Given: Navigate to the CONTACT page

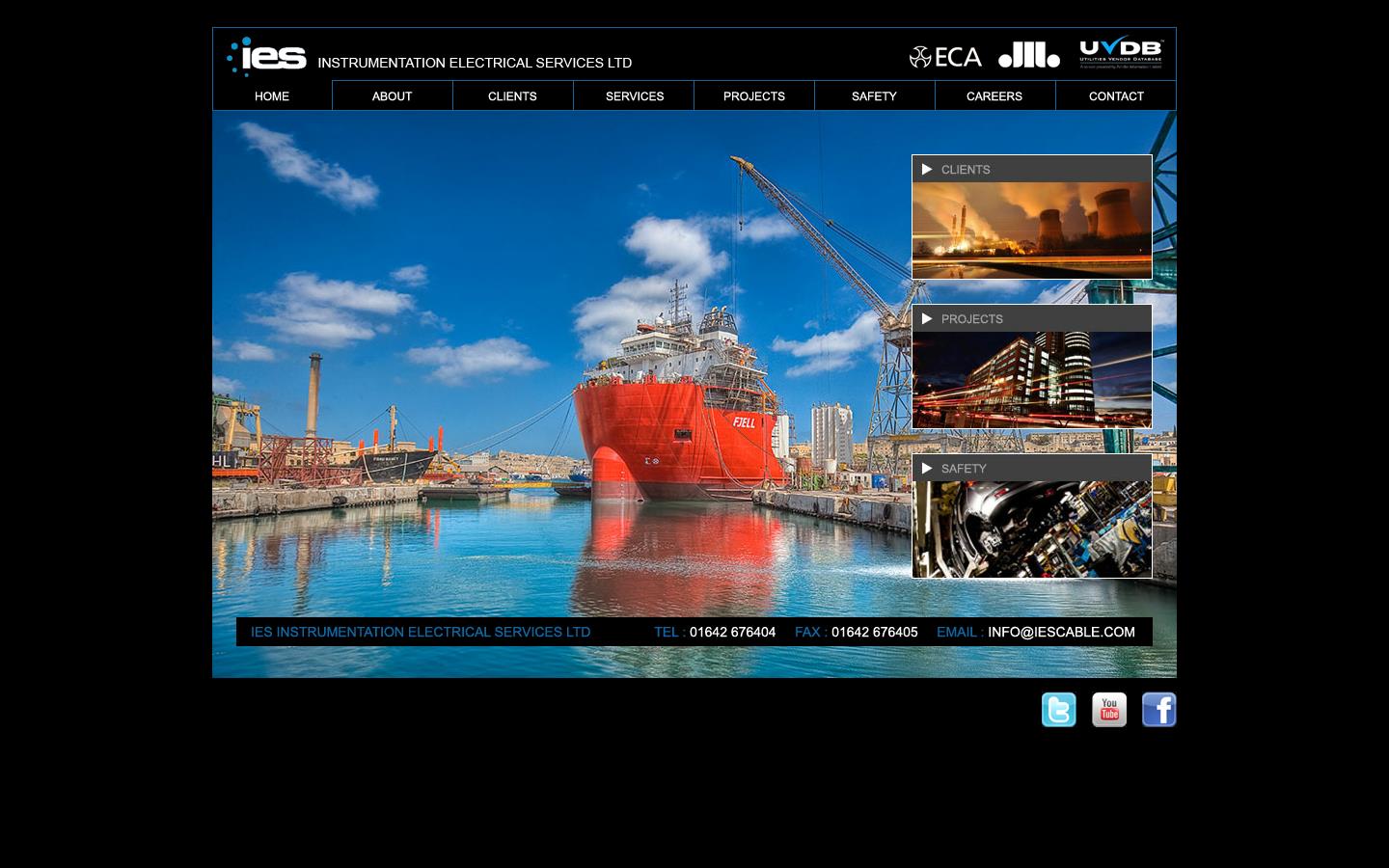Looking at the screenshot, I should coord(1116,95).
